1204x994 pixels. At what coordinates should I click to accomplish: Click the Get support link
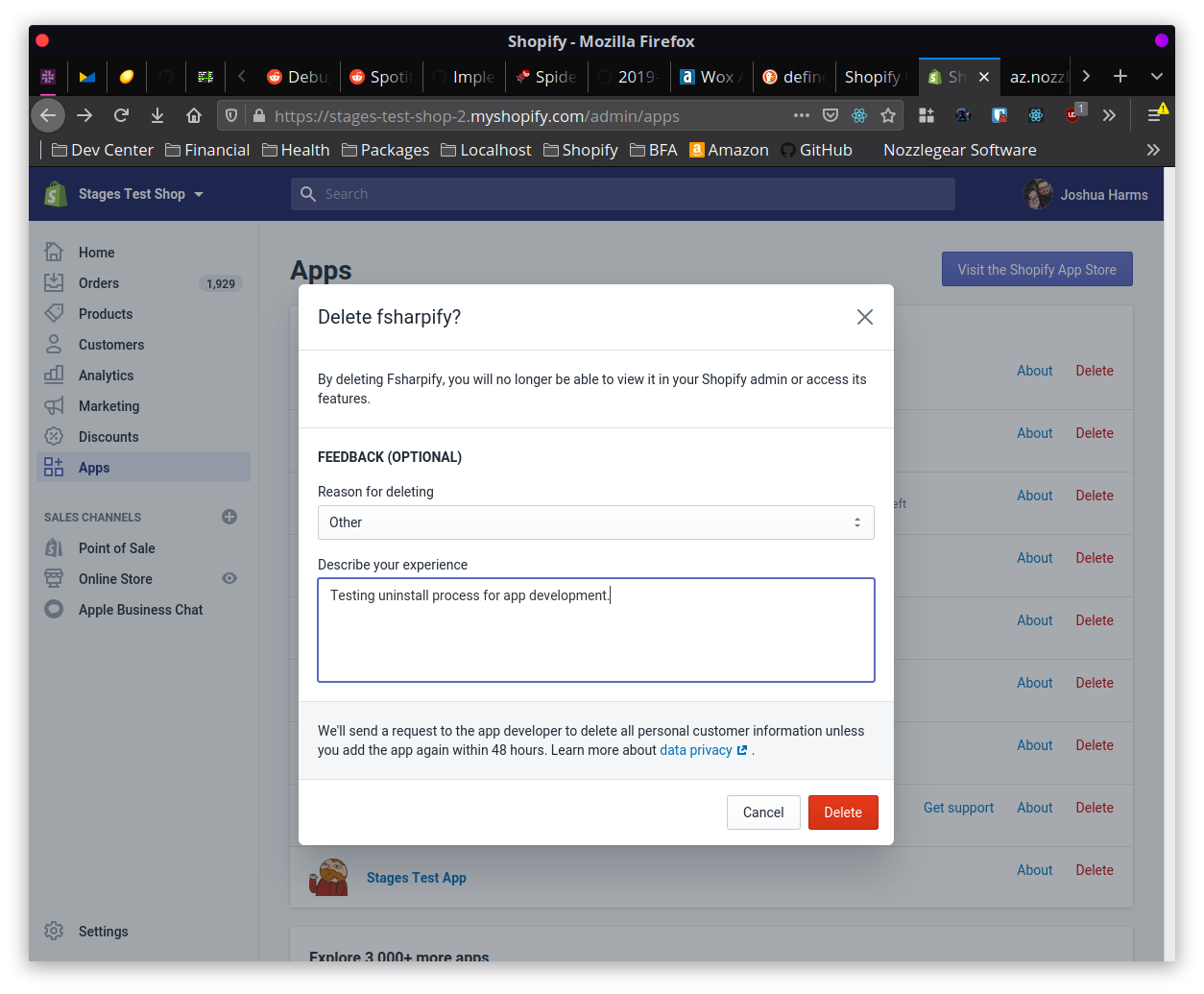tap(958, 808)
